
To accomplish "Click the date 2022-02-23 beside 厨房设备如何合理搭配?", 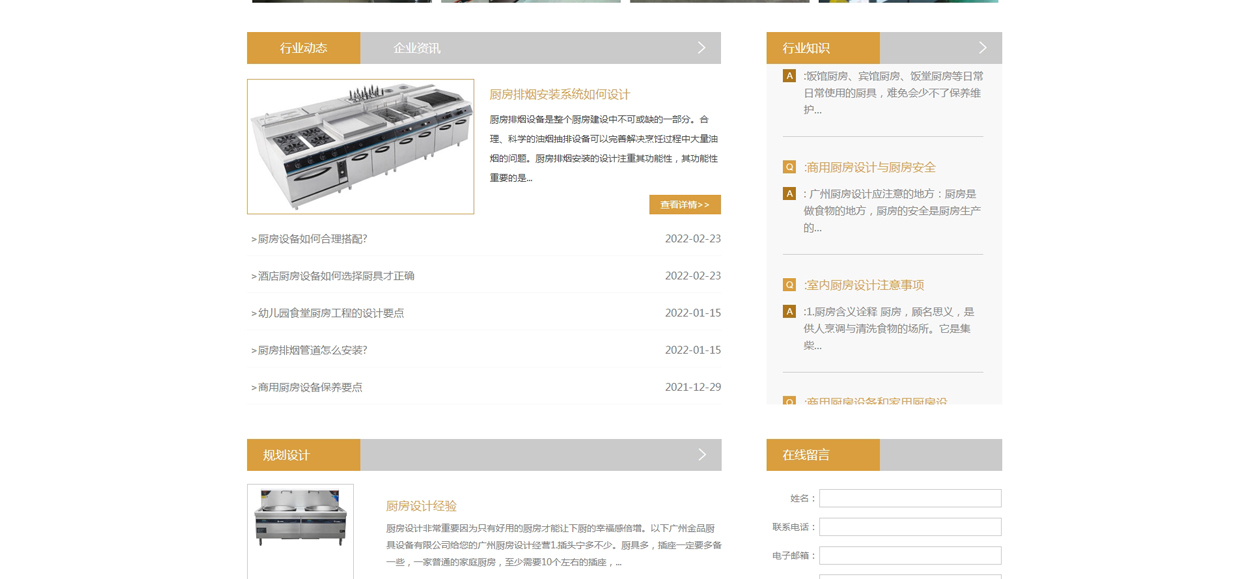I will (693, 239).
